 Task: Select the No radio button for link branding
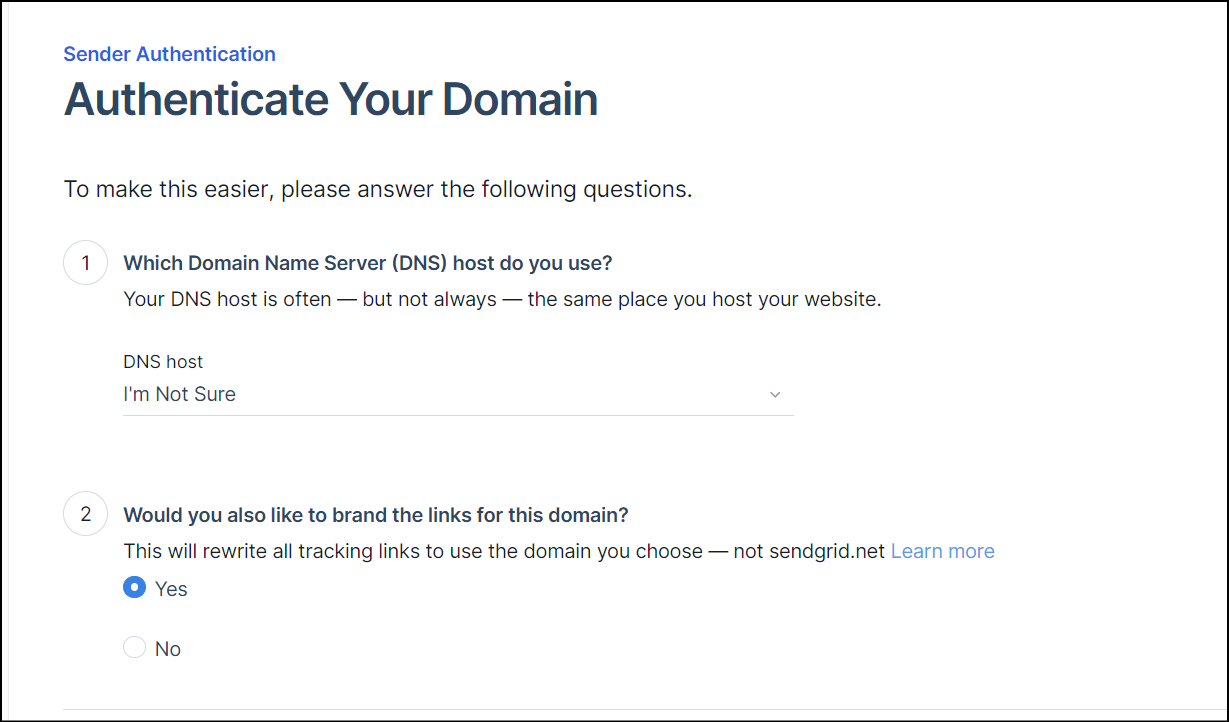pyautogui.click(x=134, y=648)
